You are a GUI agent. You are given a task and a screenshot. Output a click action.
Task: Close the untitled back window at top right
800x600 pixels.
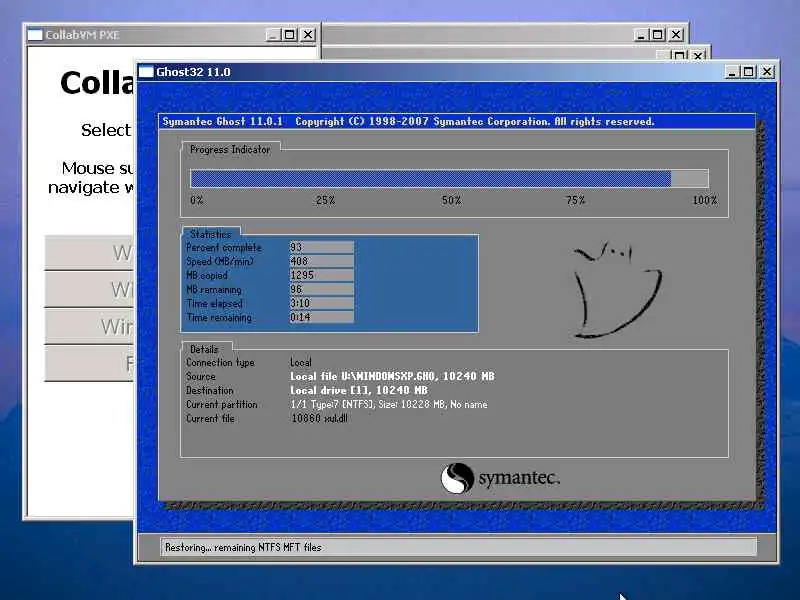point(676,35)
